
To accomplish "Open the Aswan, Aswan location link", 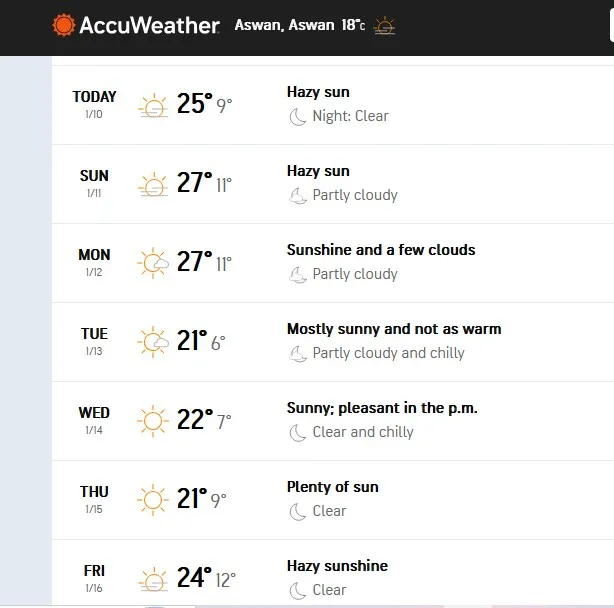I will [x=283, y=25].
